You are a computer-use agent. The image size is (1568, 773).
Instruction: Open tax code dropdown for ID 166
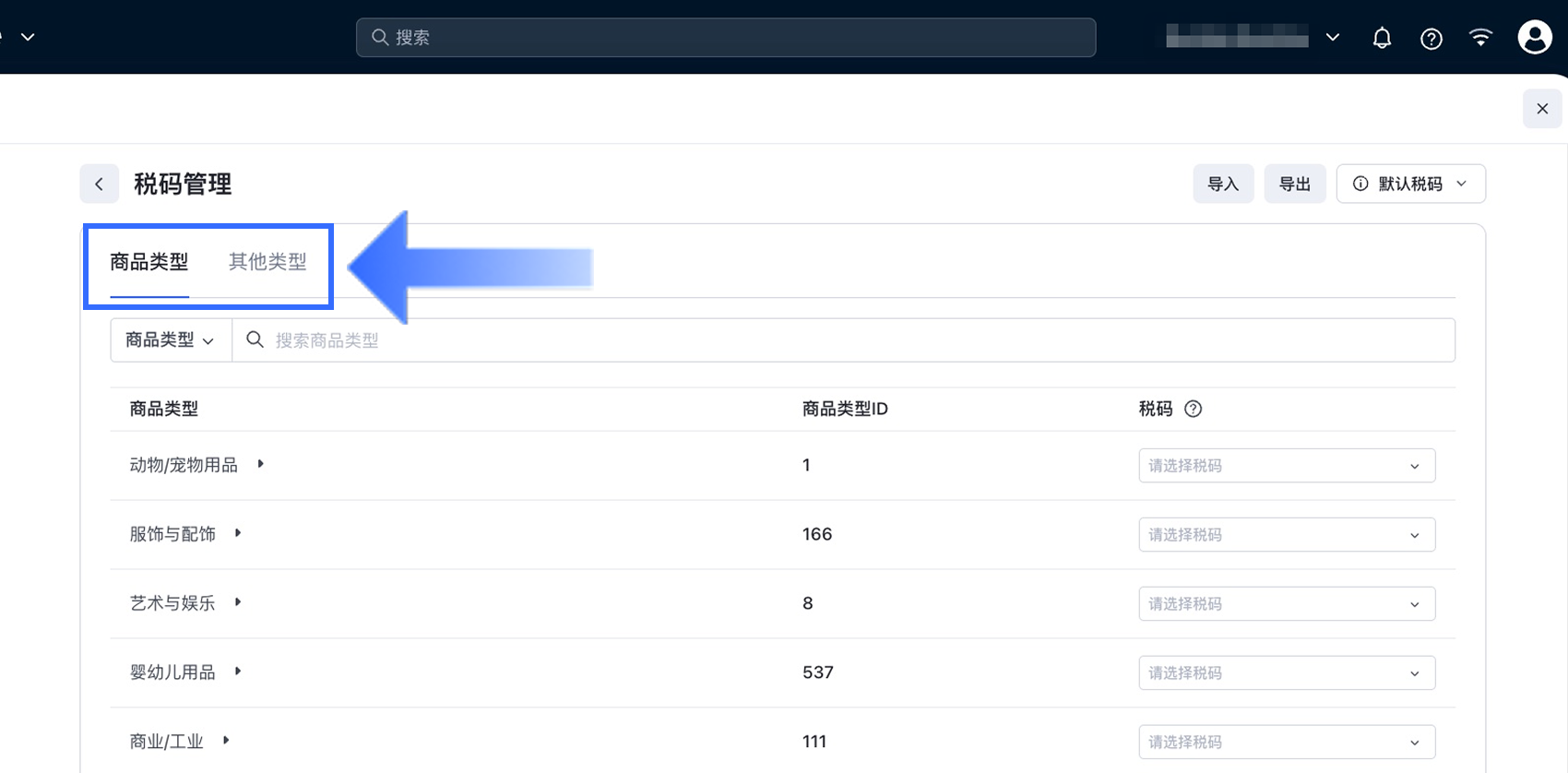[1287, 535]
